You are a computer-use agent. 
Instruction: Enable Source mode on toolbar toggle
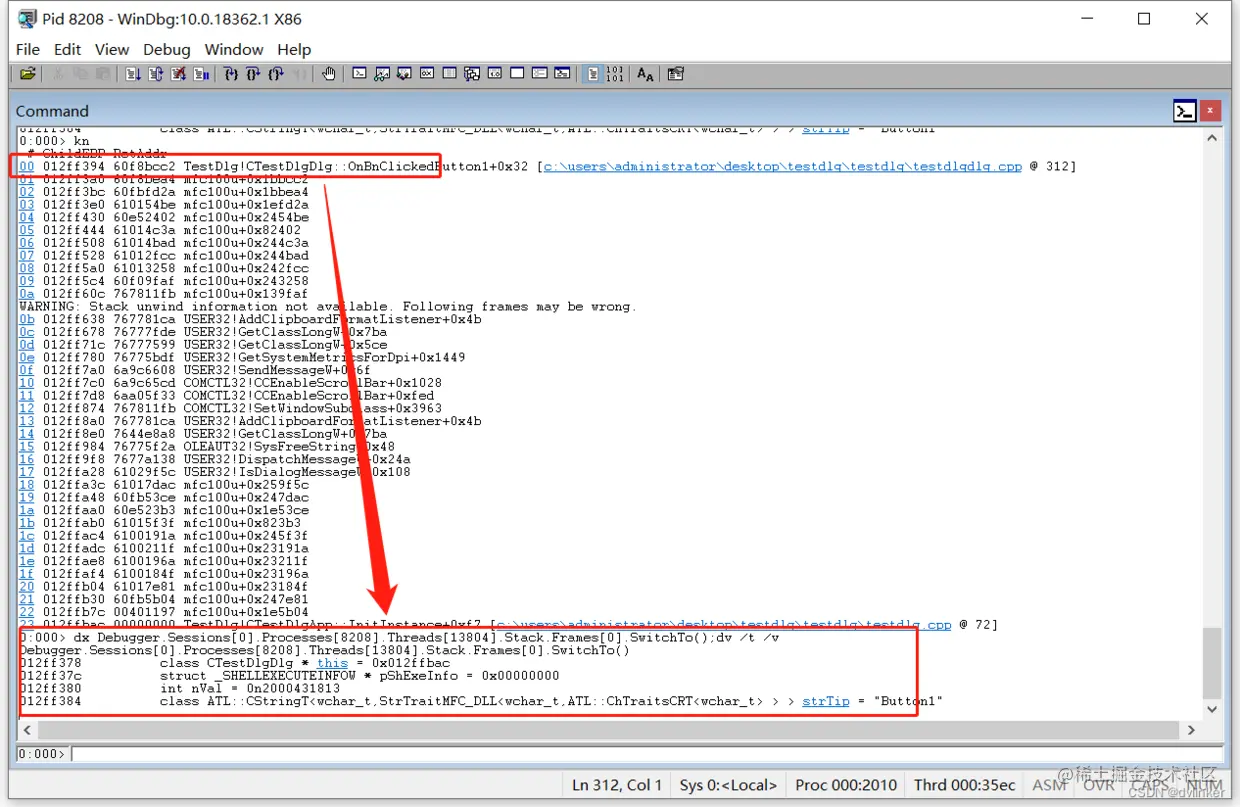593,74
